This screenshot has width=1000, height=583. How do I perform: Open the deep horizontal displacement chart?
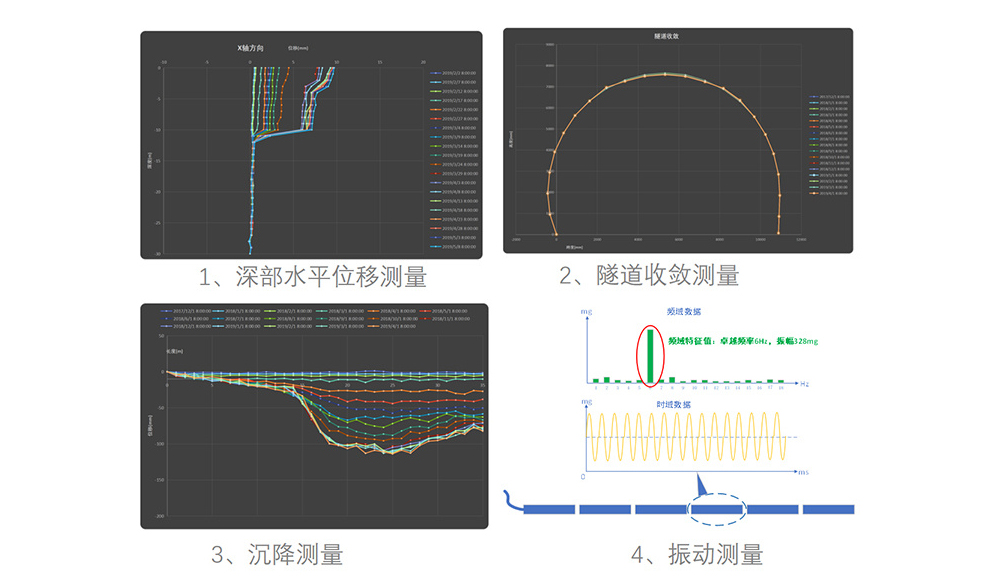click(311, 145)
